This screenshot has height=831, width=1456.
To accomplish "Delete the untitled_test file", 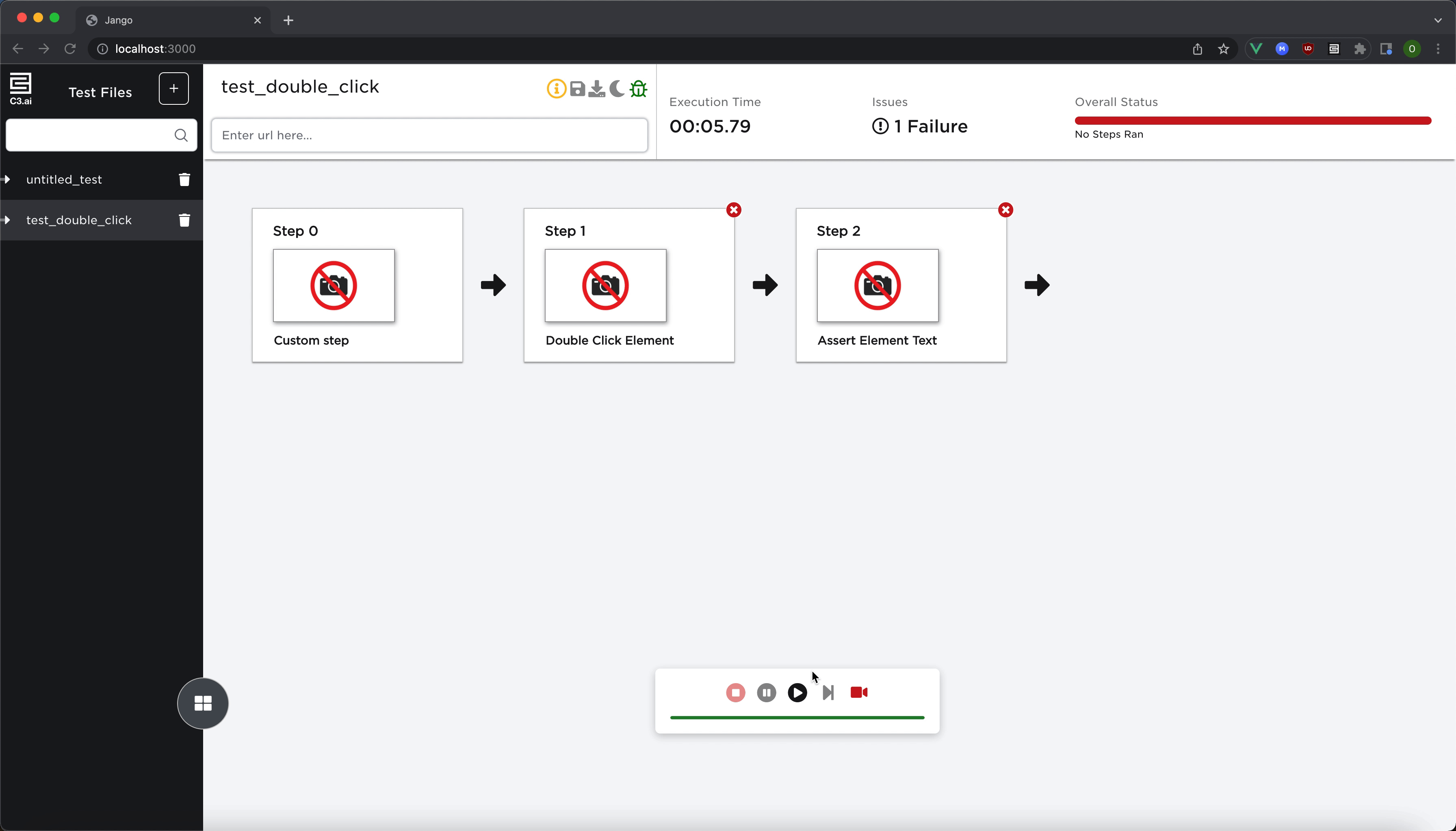I will tap(184, 179).
